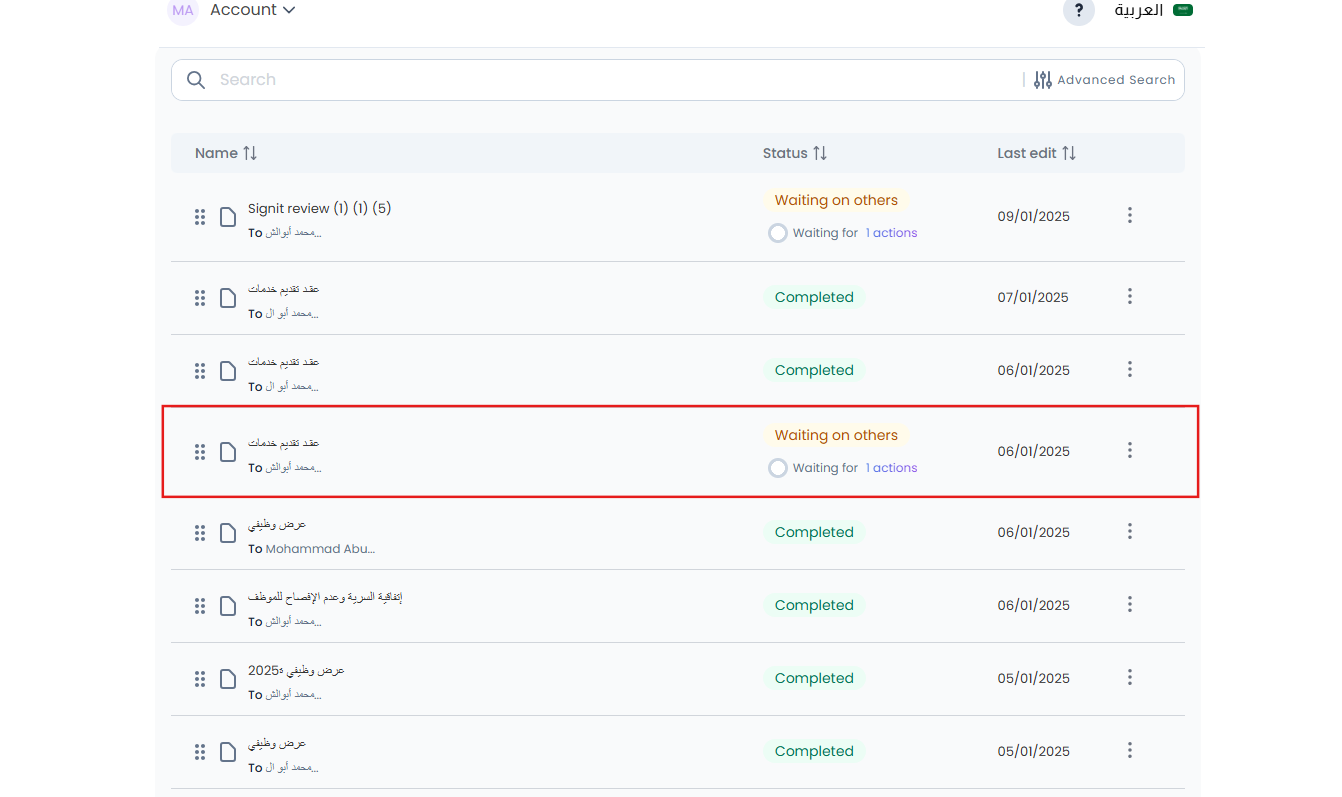1342x797 pixels.
Task: Open the عرض وظيفي 2025 document
Action: [296, 670]
